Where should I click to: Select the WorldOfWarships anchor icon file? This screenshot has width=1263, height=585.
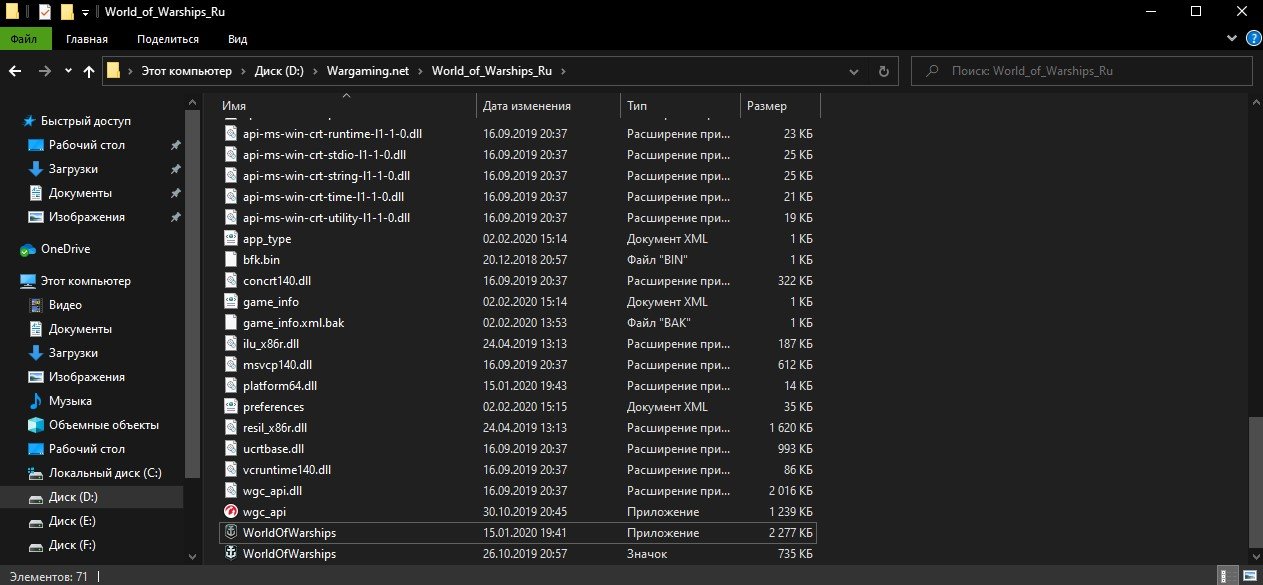tap(230, 554)
